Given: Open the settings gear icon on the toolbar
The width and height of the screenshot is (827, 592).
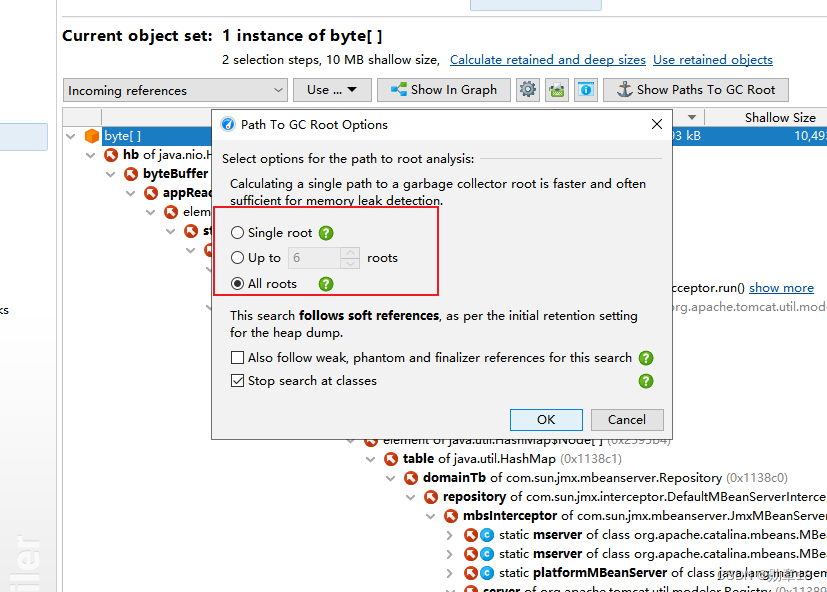Looking at the screenshot, I should (527, 89).
